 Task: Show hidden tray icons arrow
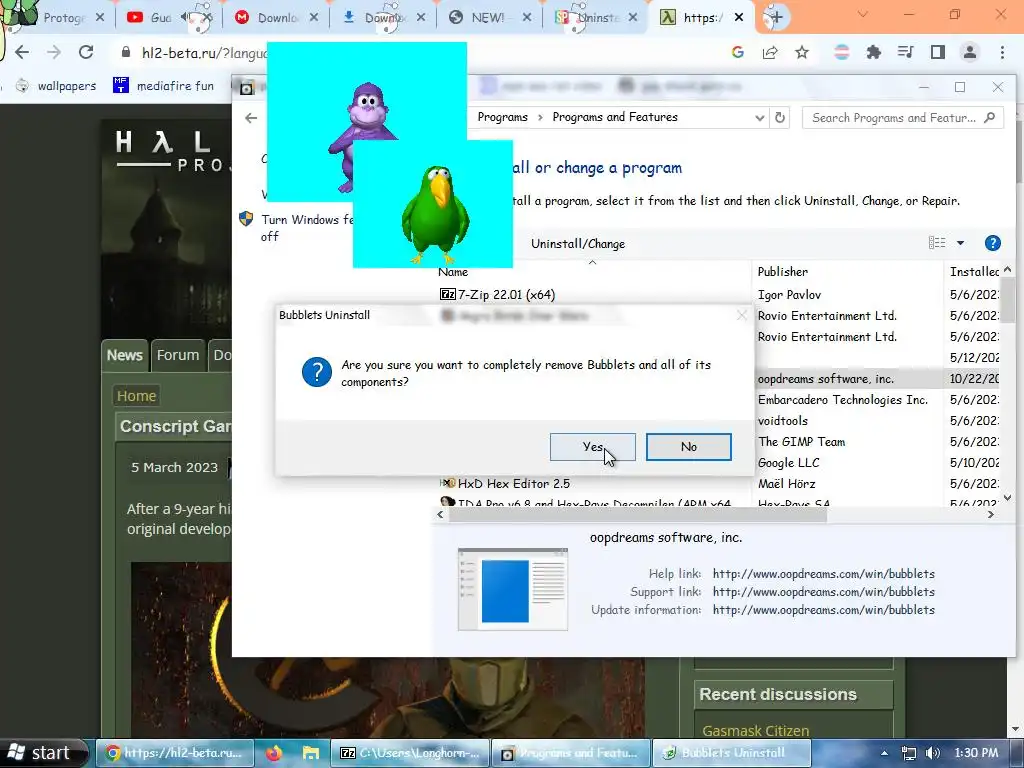[884, 753]
